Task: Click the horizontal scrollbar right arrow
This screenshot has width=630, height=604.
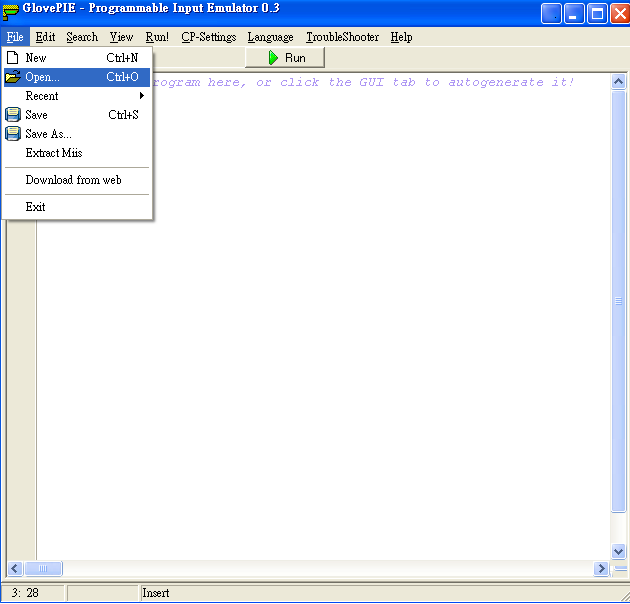Action: 601,569
